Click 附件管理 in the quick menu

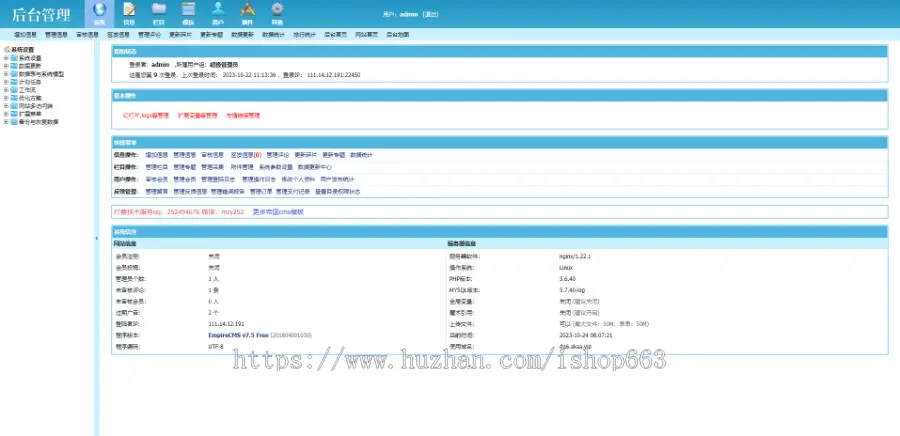click(242, 168)
